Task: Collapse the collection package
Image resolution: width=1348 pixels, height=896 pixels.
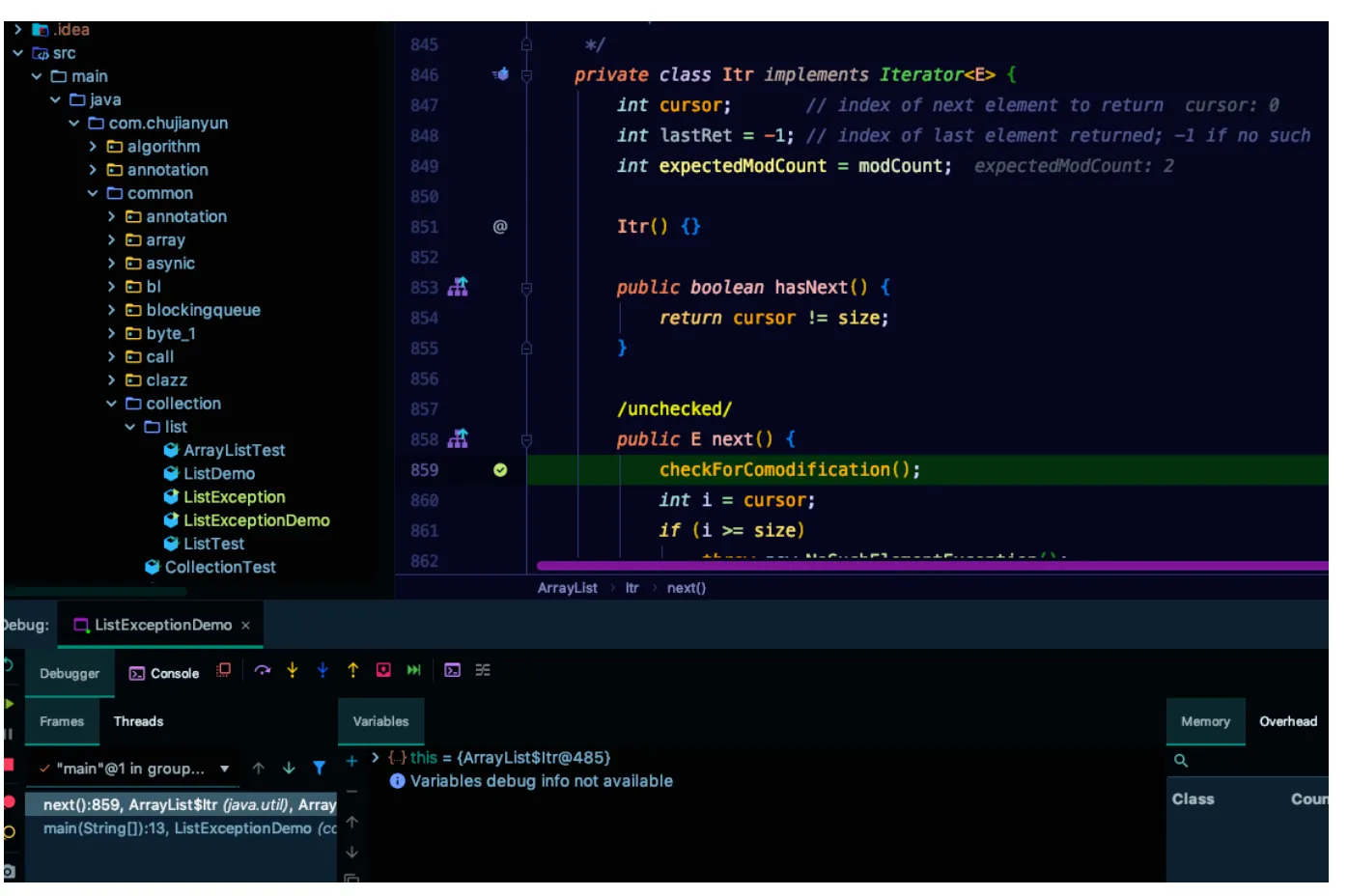Action: (x=112, y=404)
